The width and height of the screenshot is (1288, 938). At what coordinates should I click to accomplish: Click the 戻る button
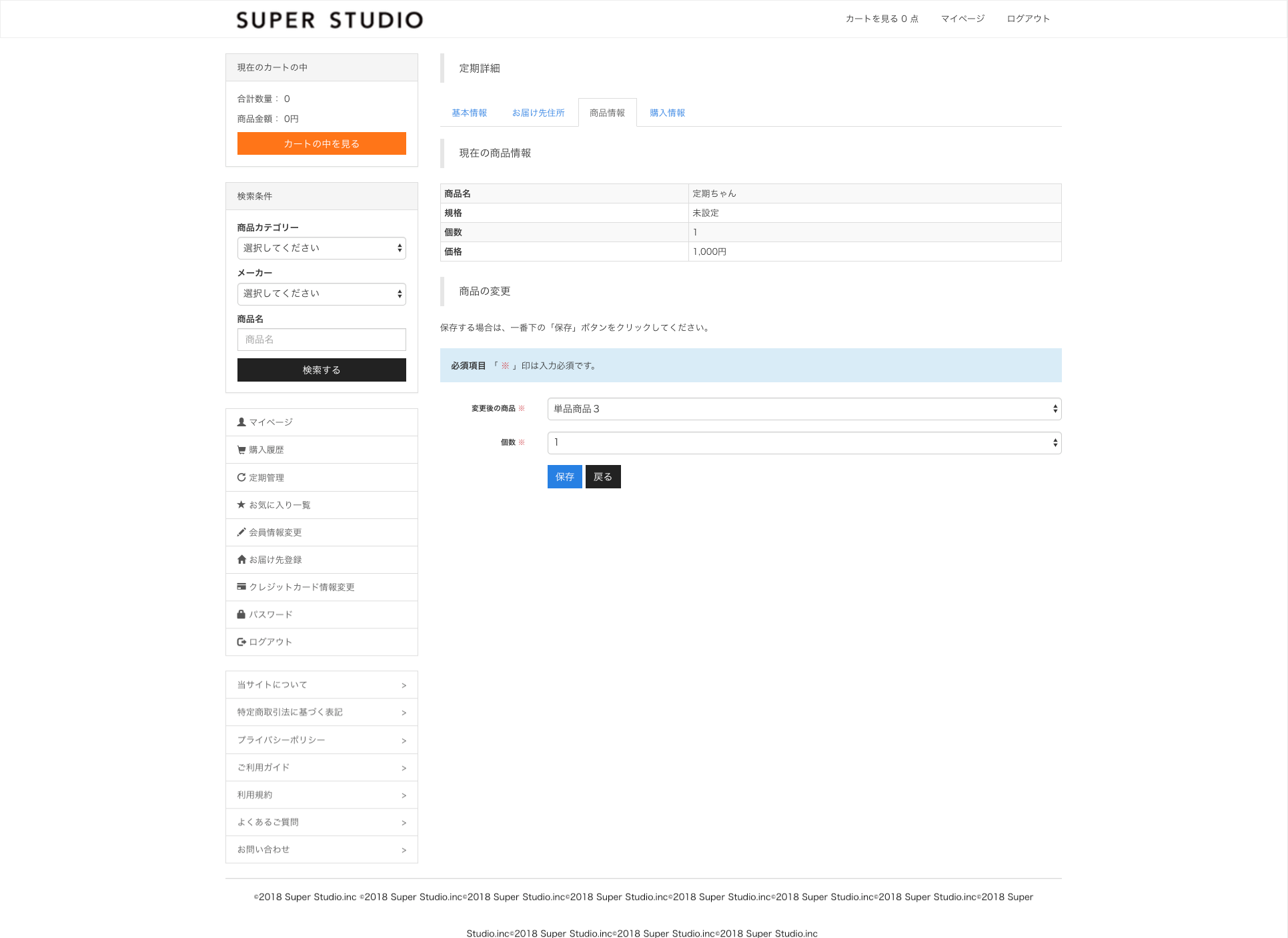click(603, 476)
